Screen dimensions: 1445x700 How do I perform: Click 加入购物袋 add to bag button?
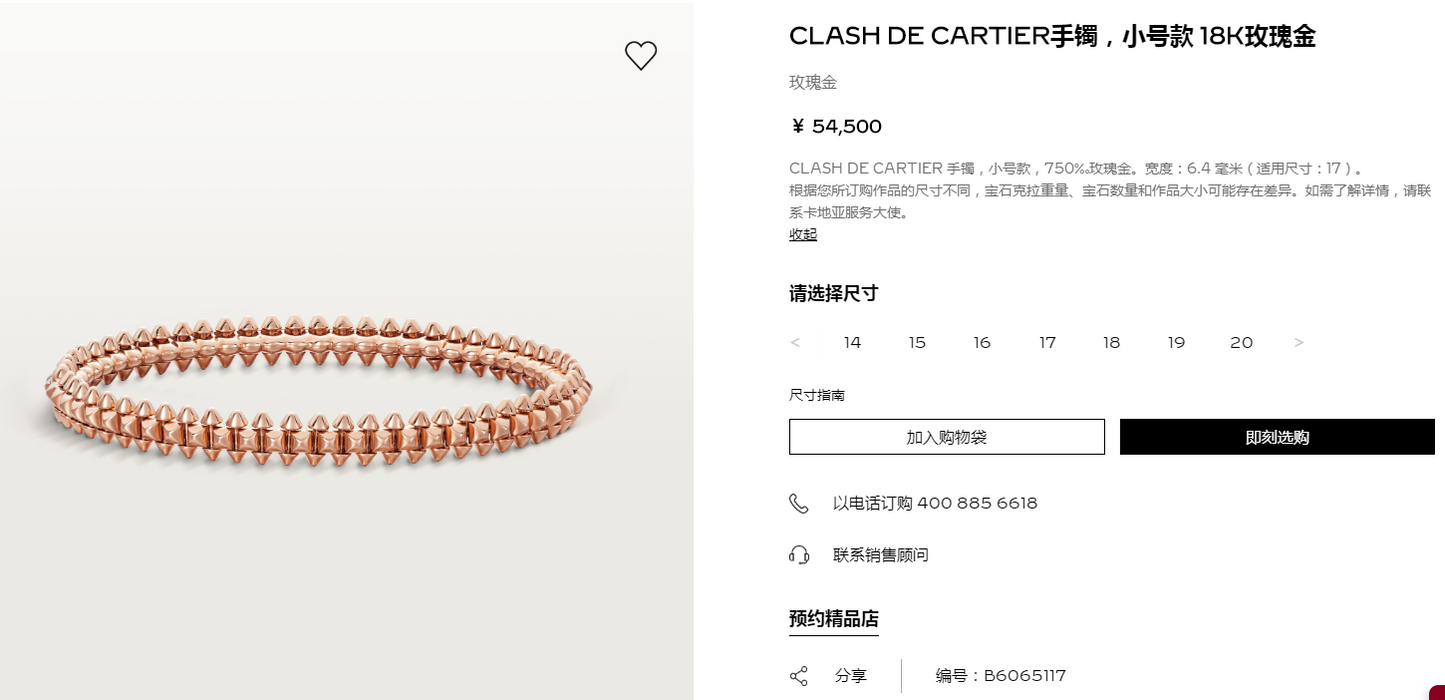click(x=947, y=437)
